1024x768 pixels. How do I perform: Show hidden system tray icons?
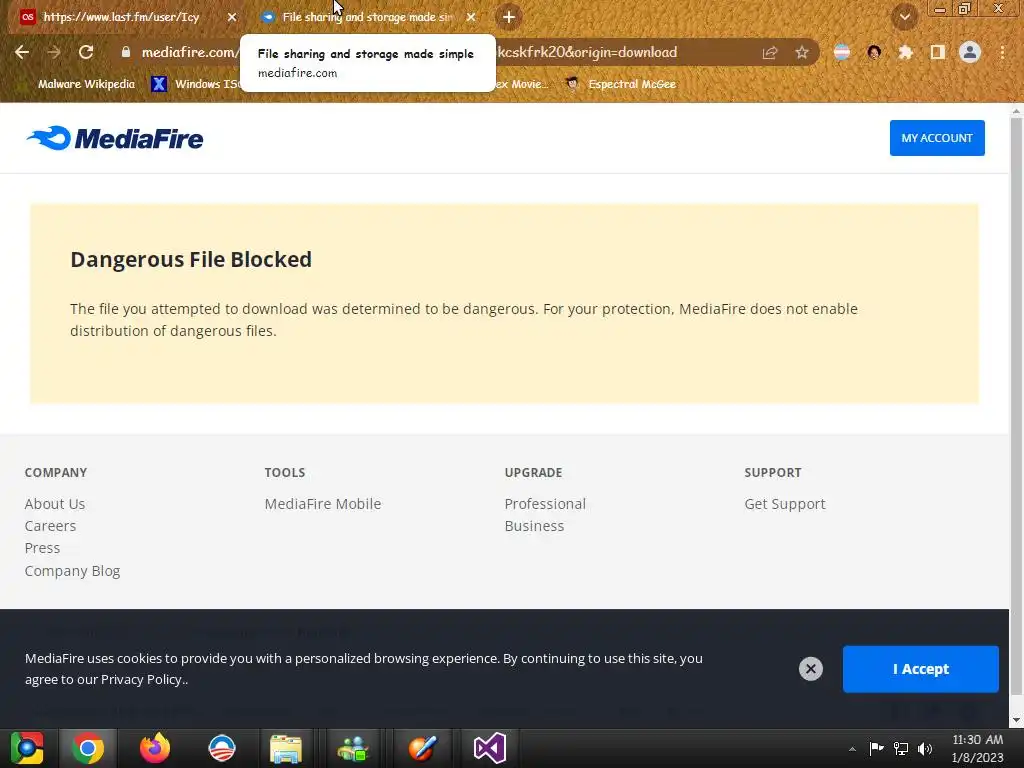(x=852, y=749)
